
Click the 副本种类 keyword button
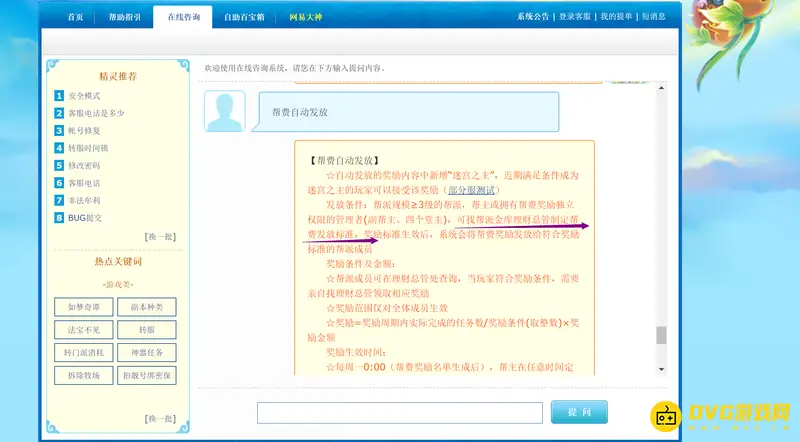[x=147, y=307]
